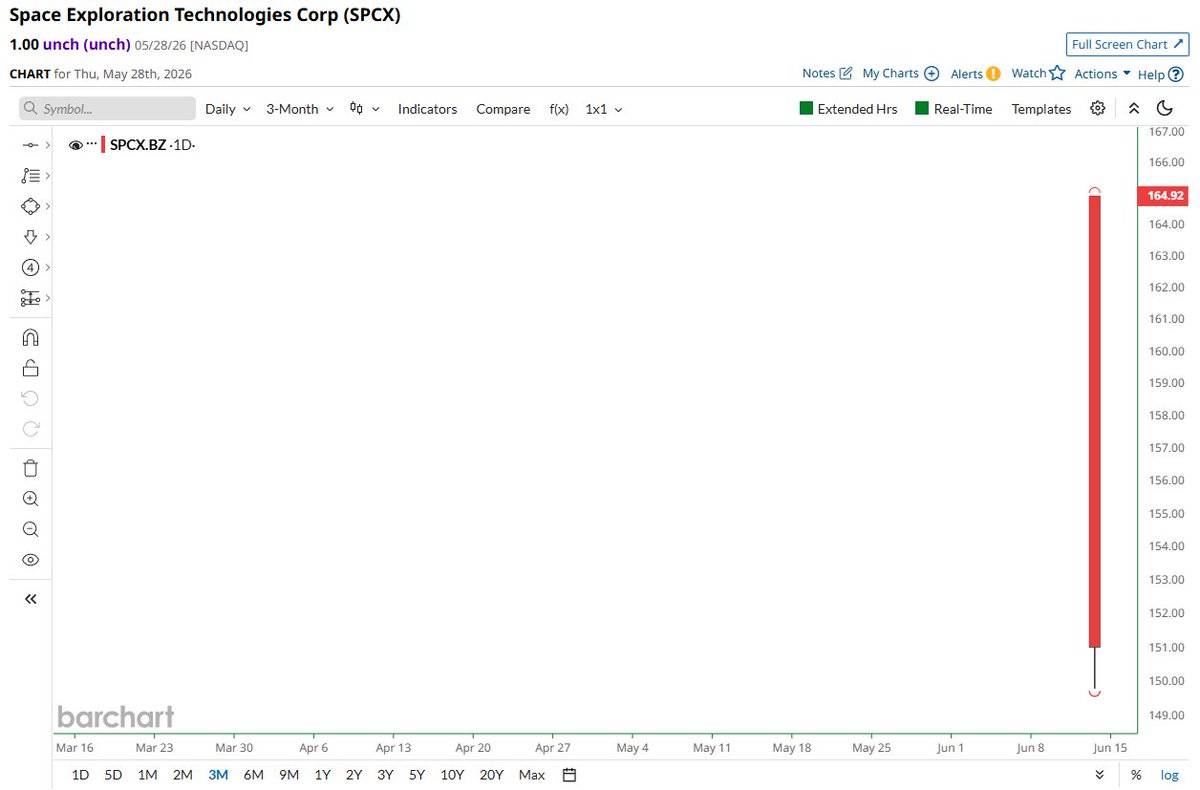Open the Compare menu
Image resolution: width=1200 pixels, height=790 pixels.
[503, 109]
